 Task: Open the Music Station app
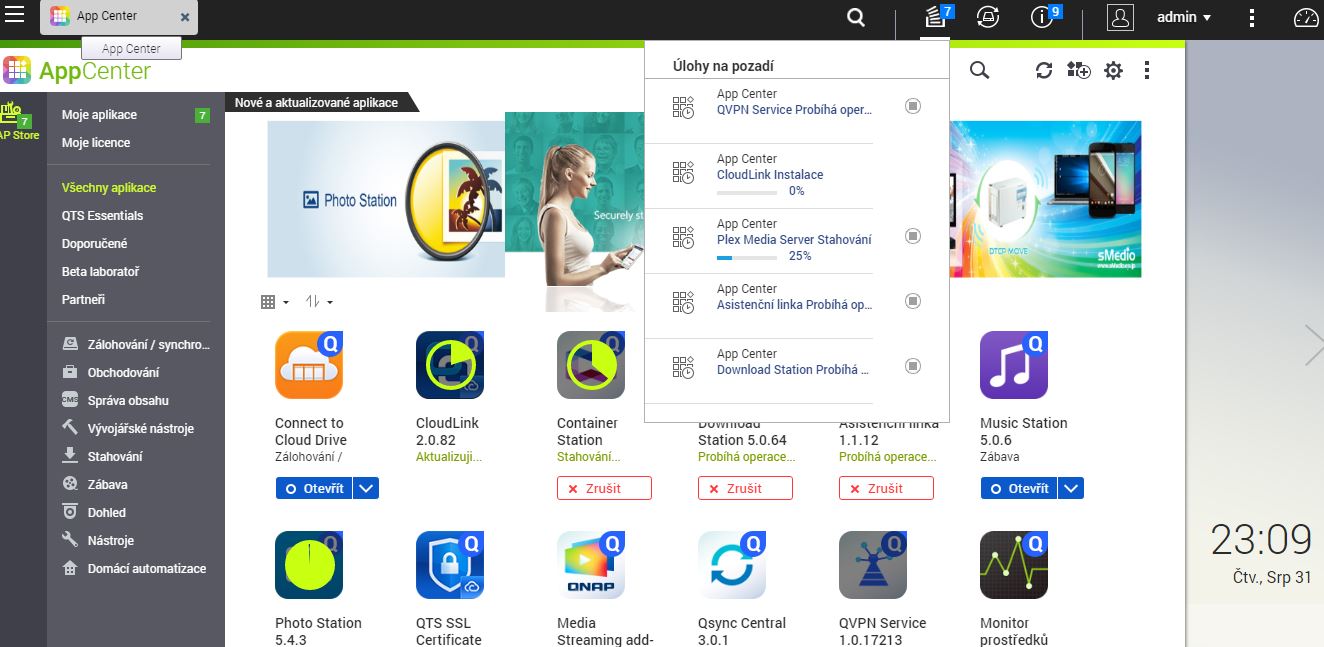tap(1019, 488)
